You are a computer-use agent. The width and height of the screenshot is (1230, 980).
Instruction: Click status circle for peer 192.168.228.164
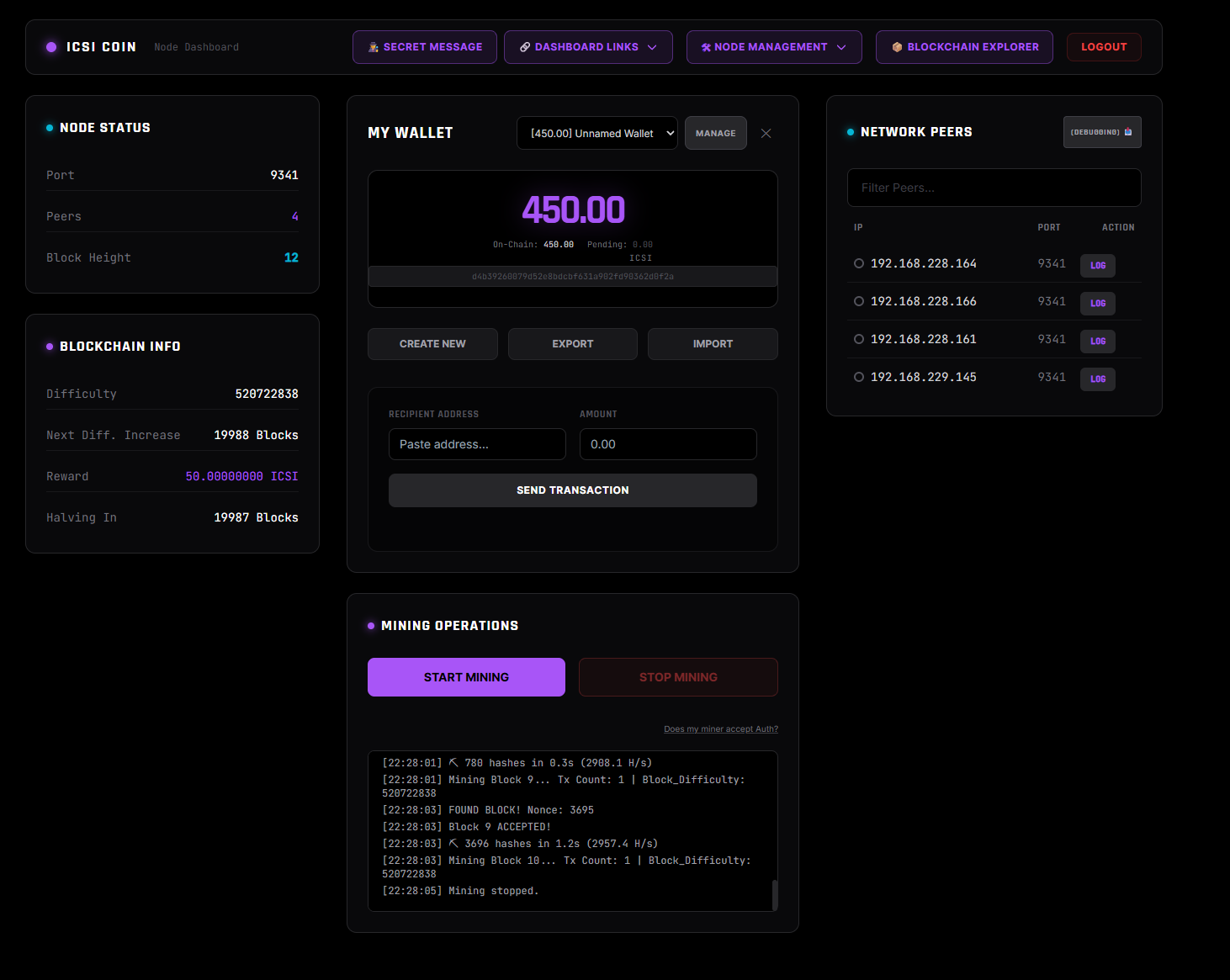859,263
